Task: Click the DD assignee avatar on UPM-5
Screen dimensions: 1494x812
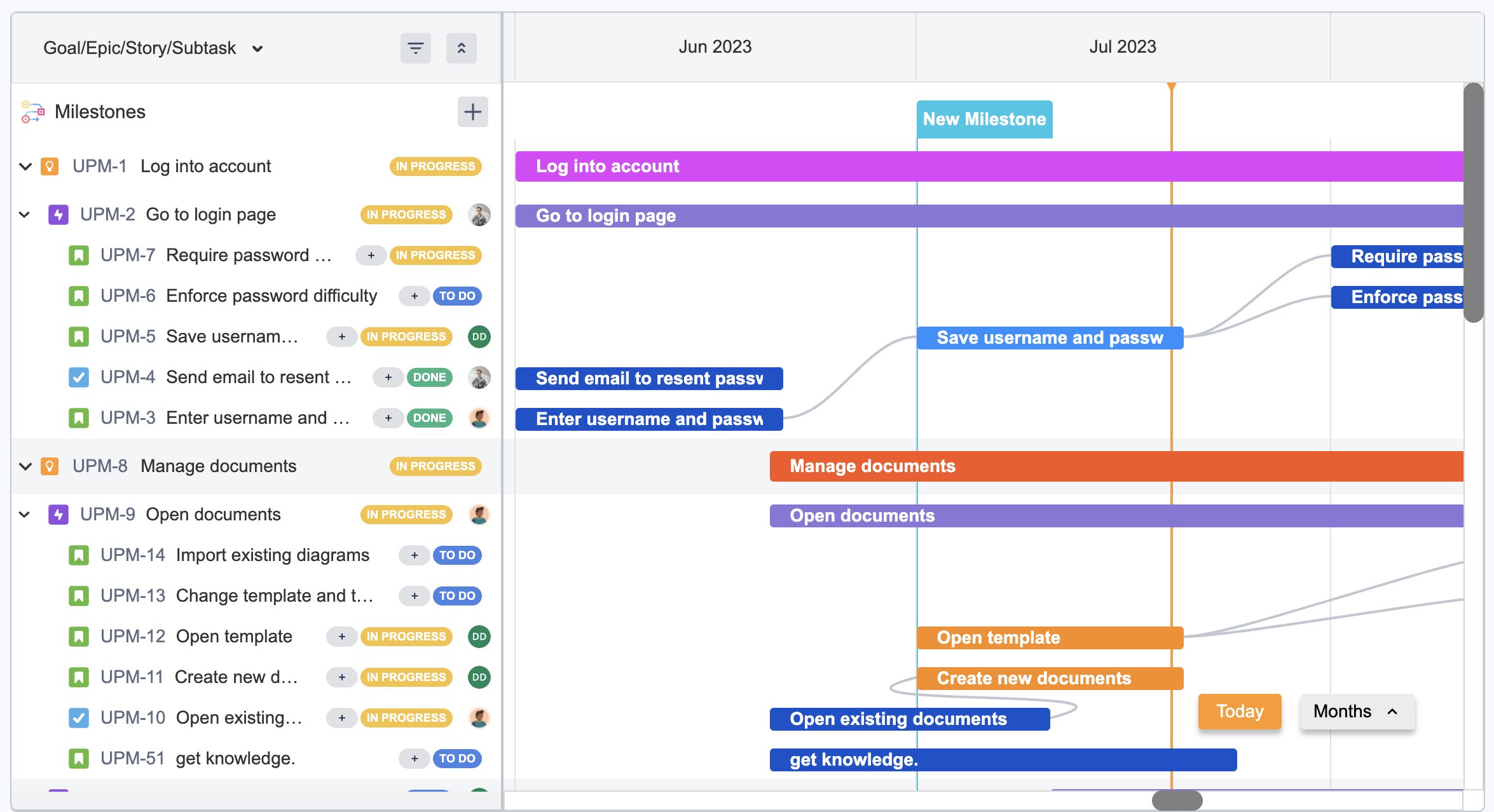Action: click(479, 337)
